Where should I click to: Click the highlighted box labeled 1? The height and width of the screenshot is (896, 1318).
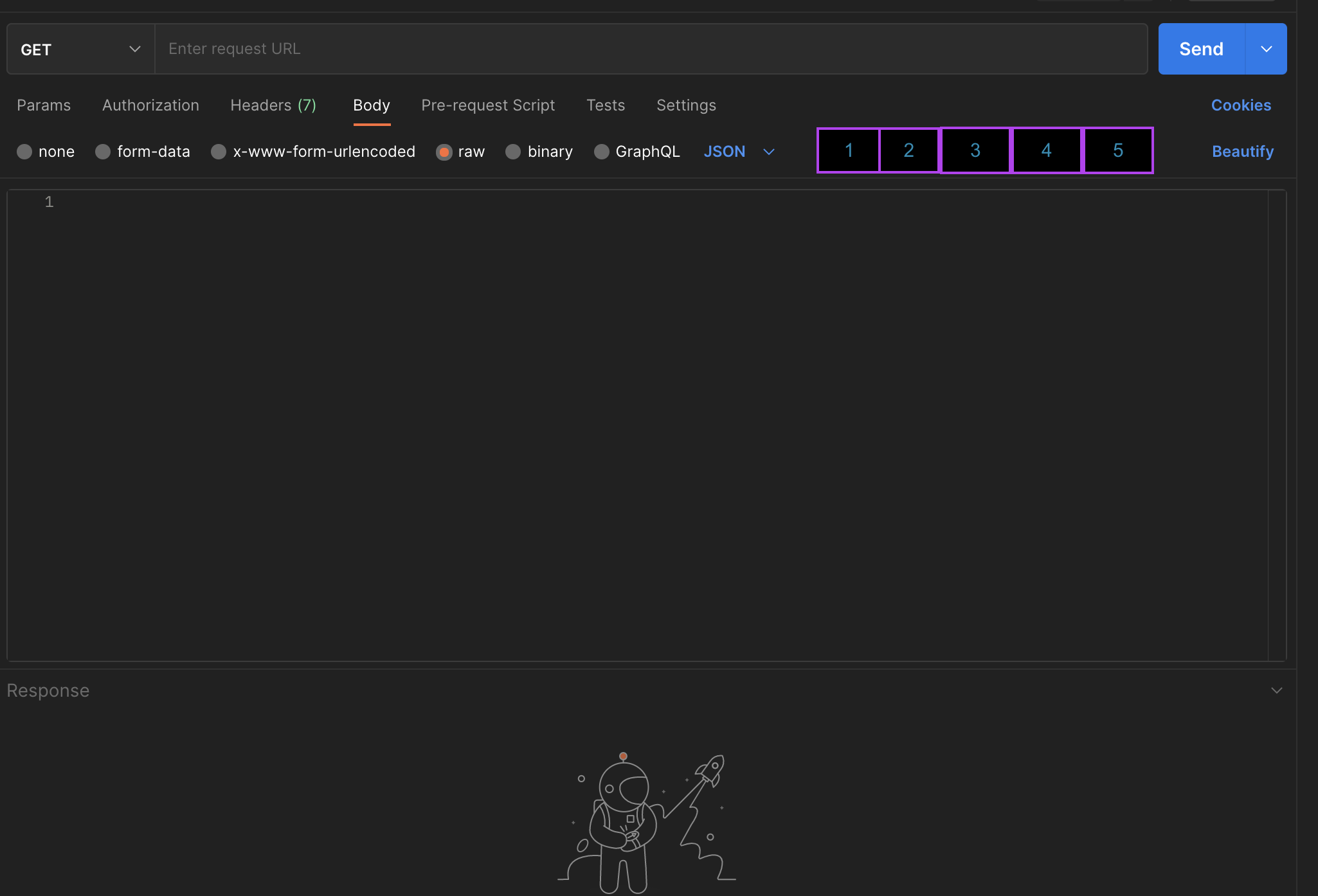click(x=848, y=150)
